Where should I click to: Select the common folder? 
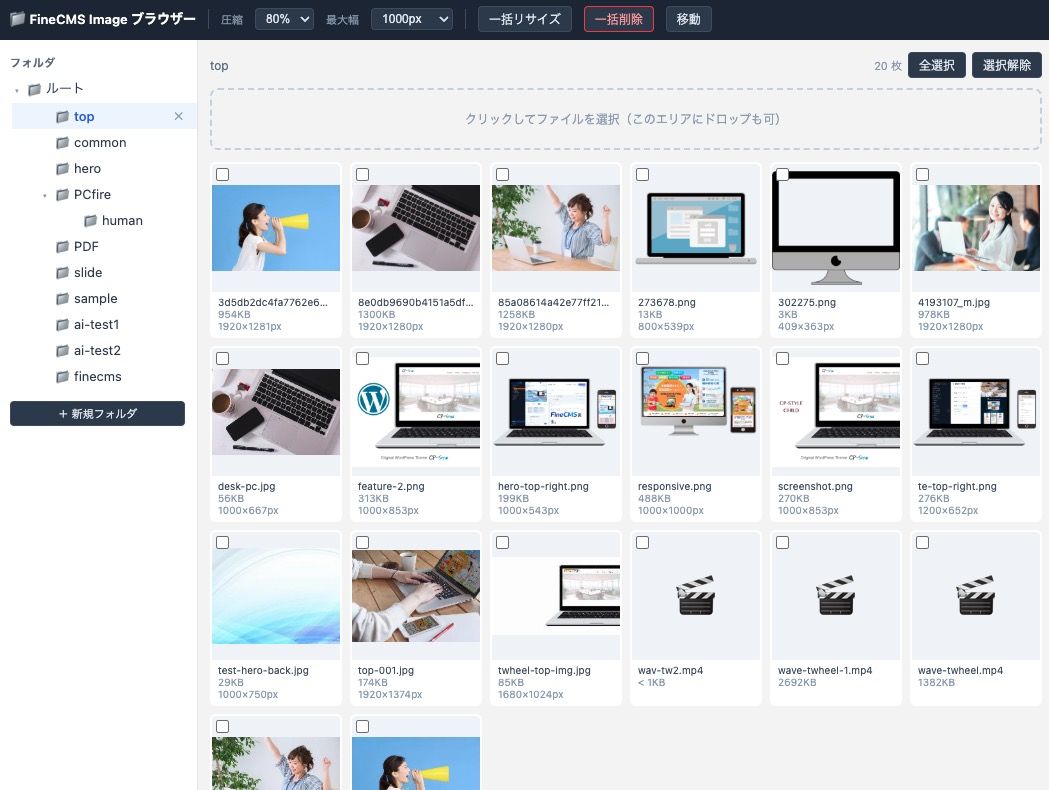[100, 142]
